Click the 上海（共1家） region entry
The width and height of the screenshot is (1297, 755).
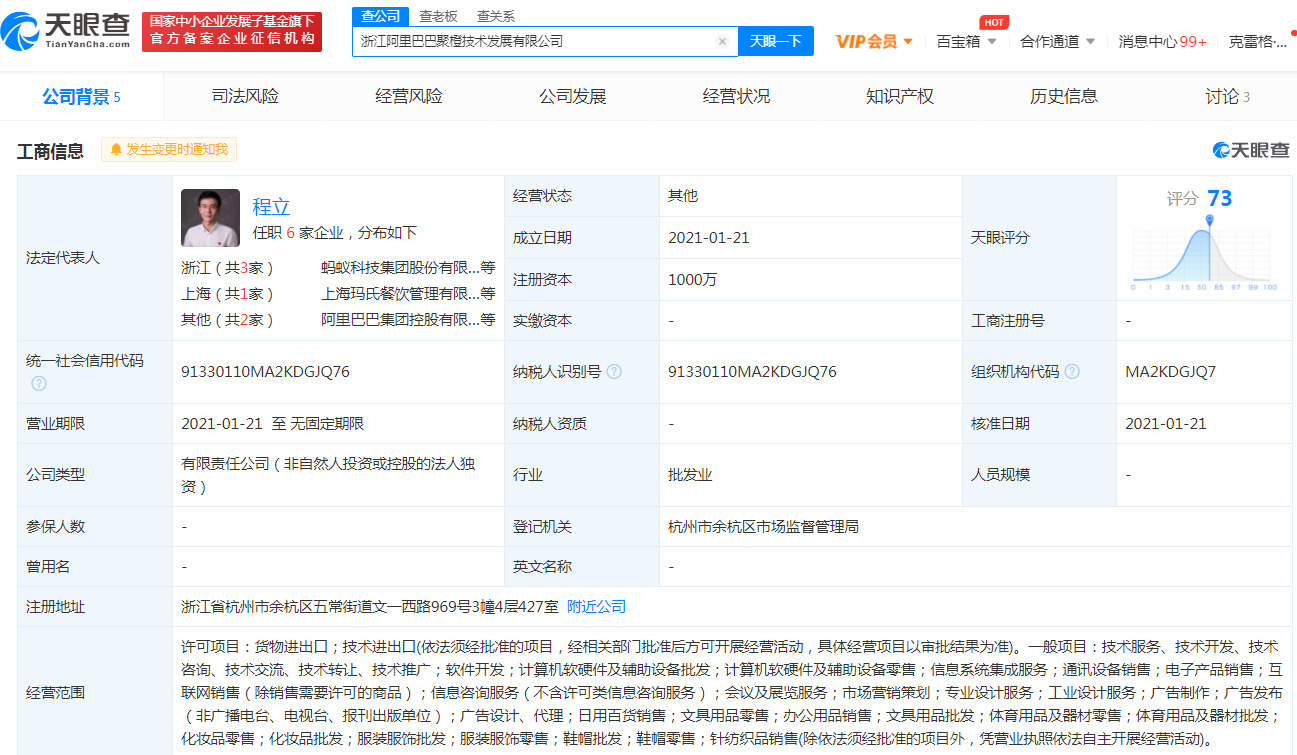(x=227, y=293)
